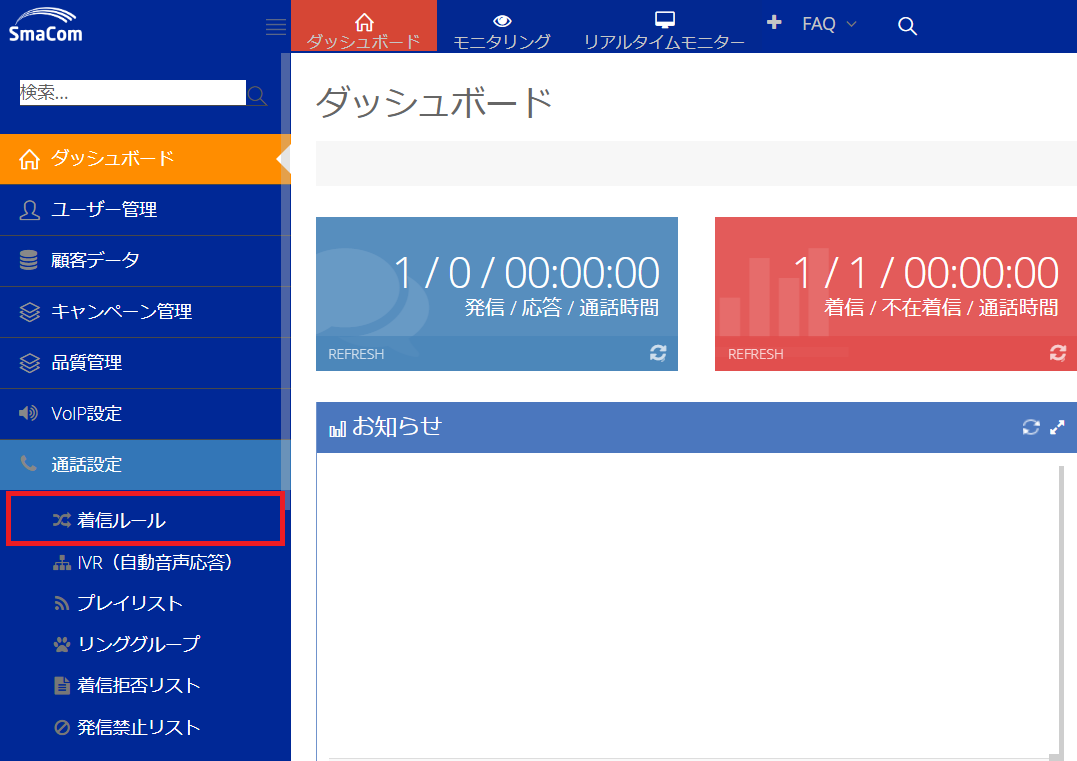The width and height of the screenshot is (1077, 761).
Task: Click the feed icon beside プレイリスト
Action: pos(62,604)
